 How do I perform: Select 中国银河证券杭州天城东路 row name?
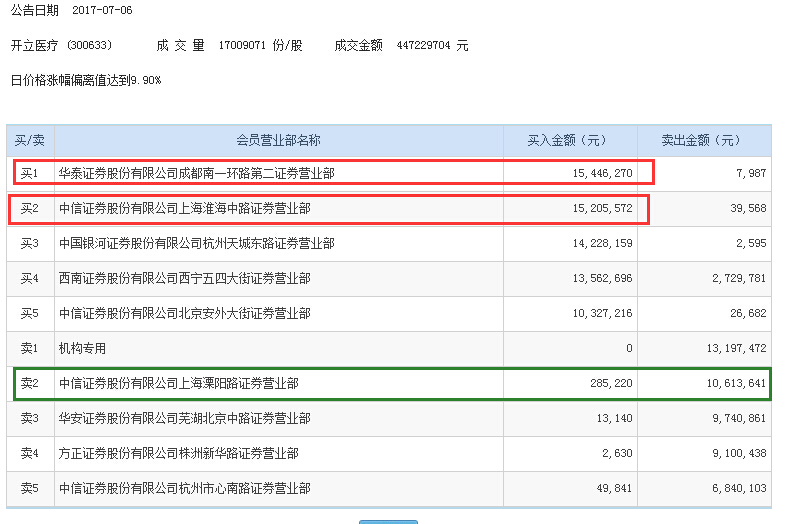click(196, 244)
